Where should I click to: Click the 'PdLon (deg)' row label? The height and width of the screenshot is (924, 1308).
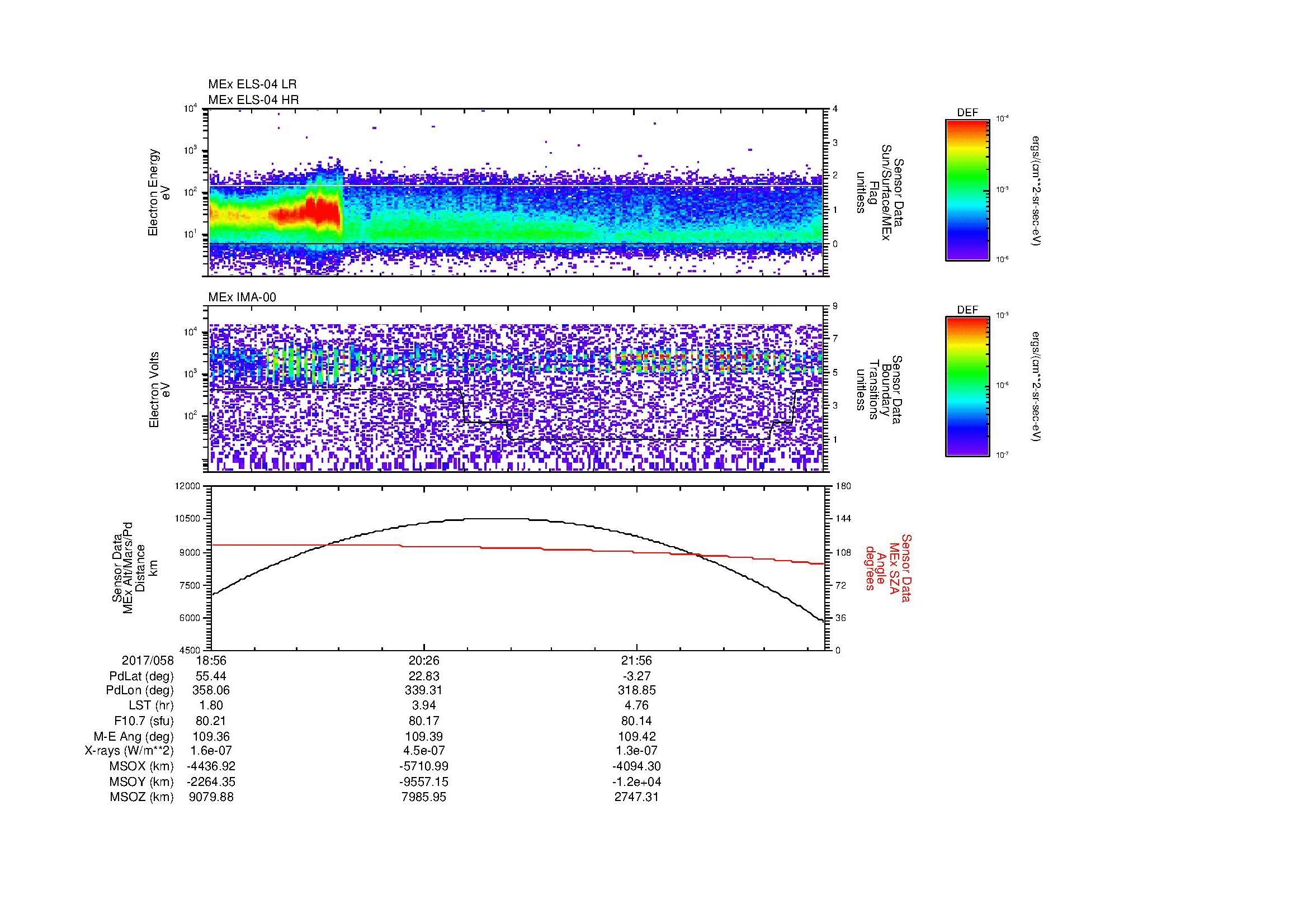(x=141, y=690)
